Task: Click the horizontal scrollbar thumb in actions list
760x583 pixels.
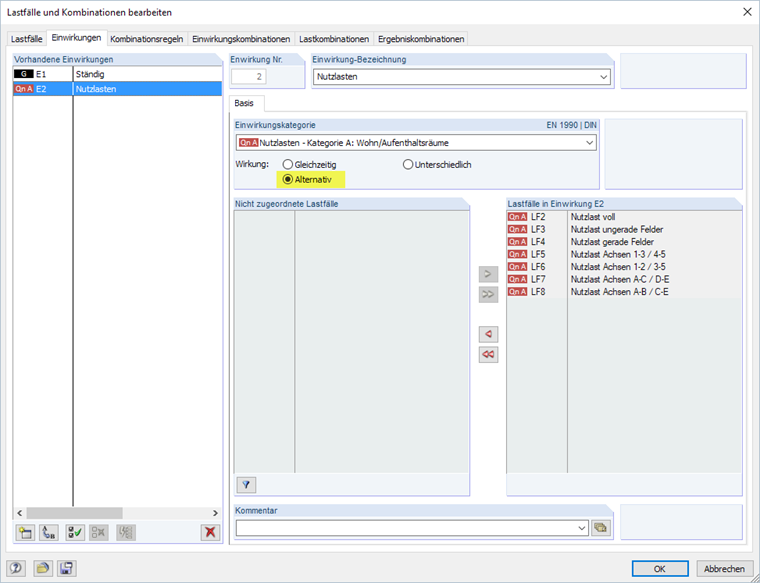Action: click(x=75, y=513)
